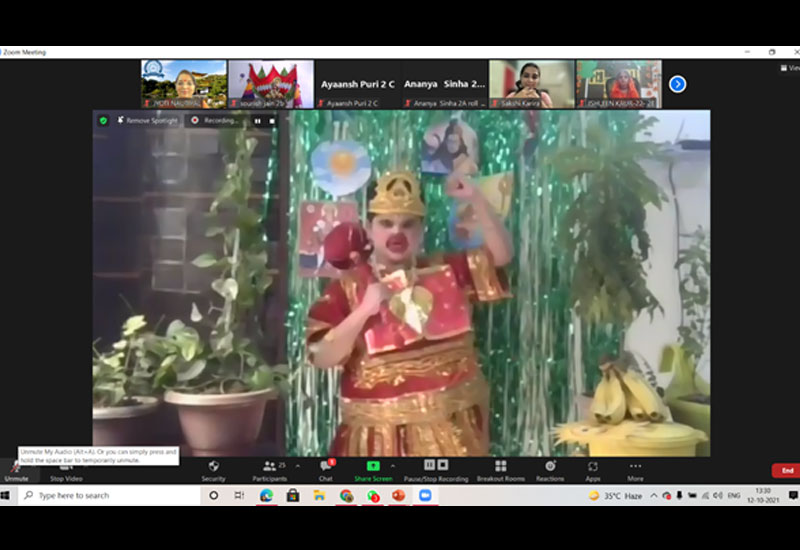Image resolution: width=800 pixels, height=550 pixels.
Task: Unmute your audio in Zoom
Action: tap(16, 472)
